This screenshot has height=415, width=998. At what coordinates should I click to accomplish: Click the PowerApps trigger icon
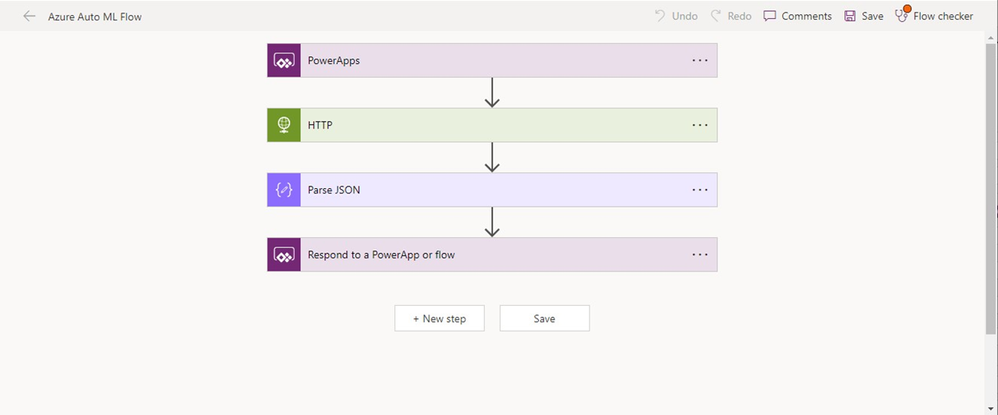(x=284, y=60)
